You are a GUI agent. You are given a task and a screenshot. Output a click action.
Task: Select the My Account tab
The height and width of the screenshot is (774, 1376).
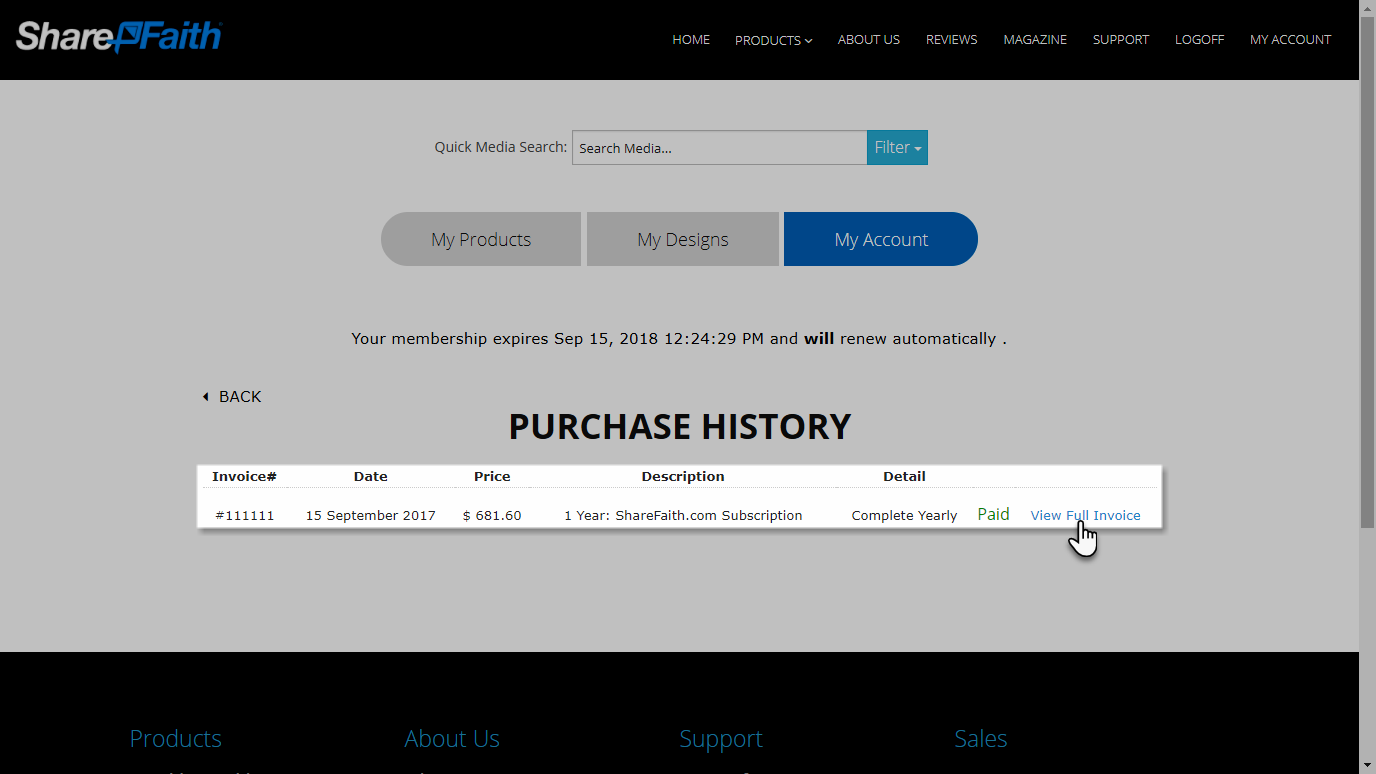[x=881, y=239]
